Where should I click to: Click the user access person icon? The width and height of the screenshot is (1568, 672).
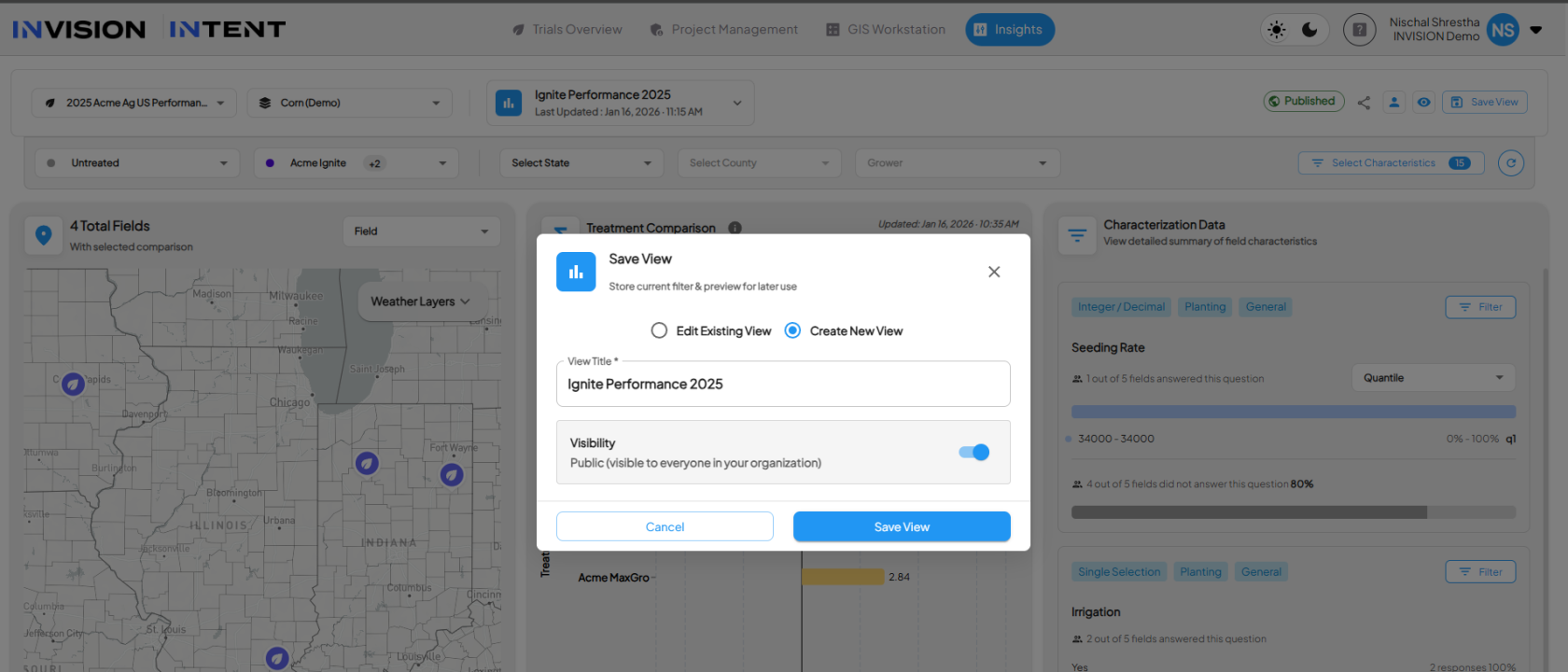pos(1393,103)
